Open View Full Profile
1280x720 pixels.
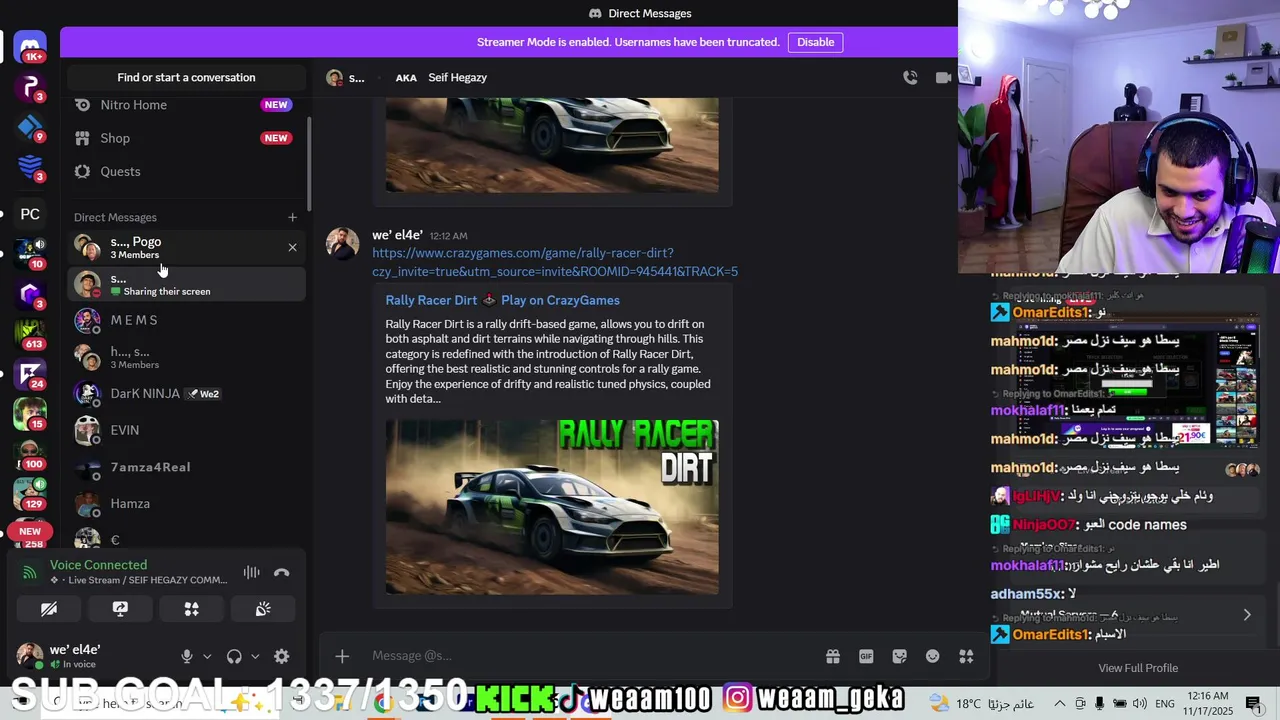click(1138, 668)
